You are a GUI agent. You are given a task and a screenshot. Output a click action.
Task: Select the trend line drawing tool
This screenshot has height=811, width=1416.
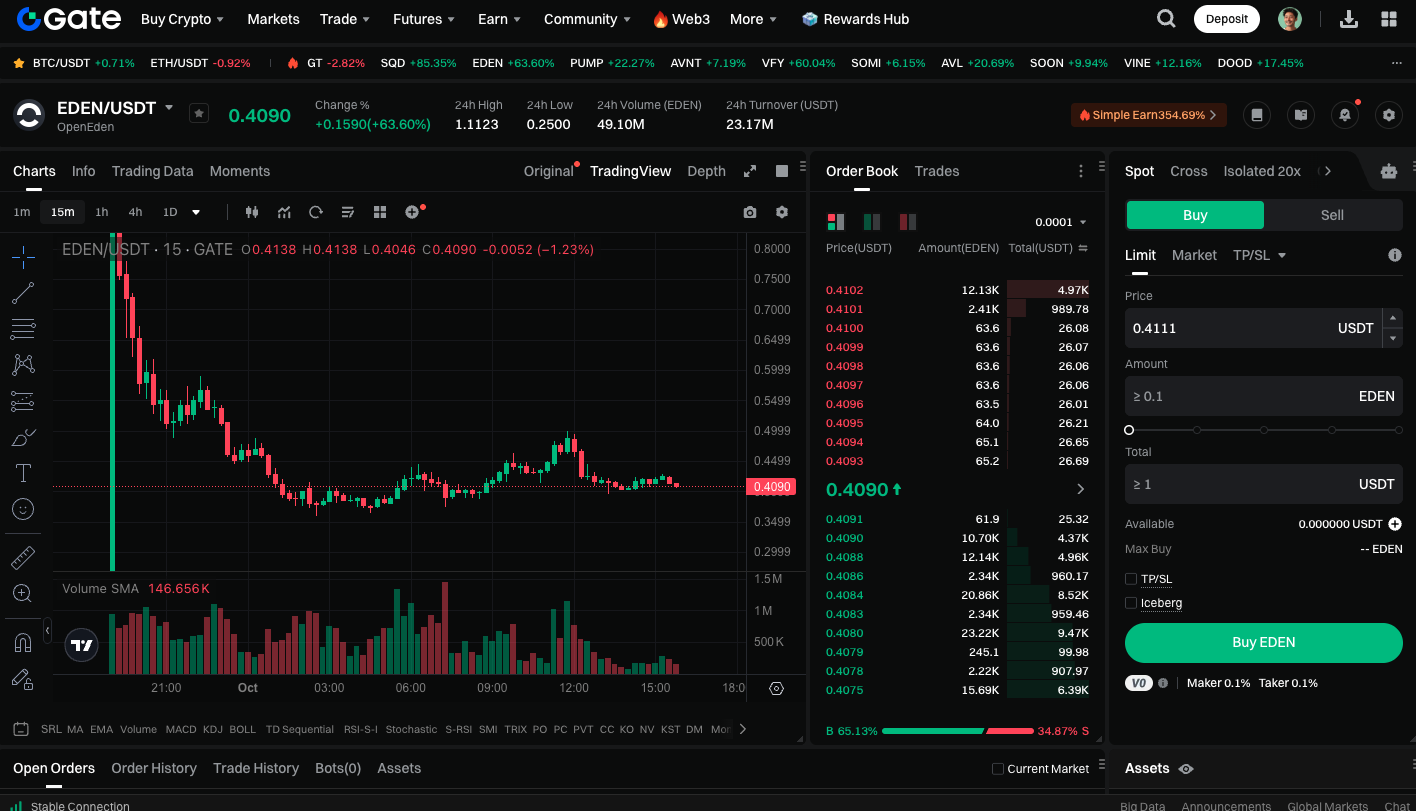tap(23, 293)
